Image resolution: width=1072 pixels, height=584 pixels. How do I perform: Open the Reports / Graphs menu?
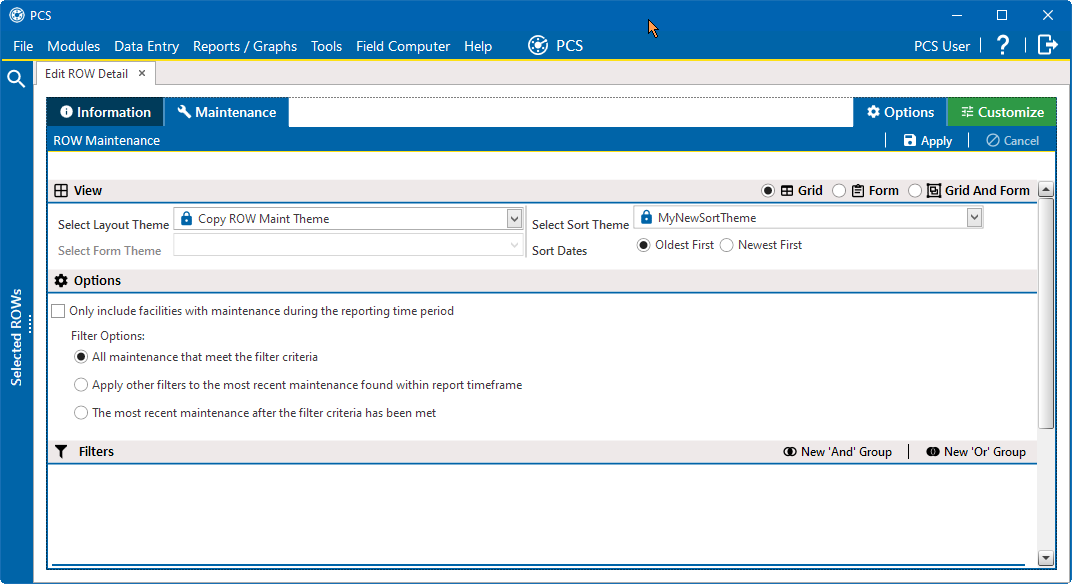tap(244, 45)
